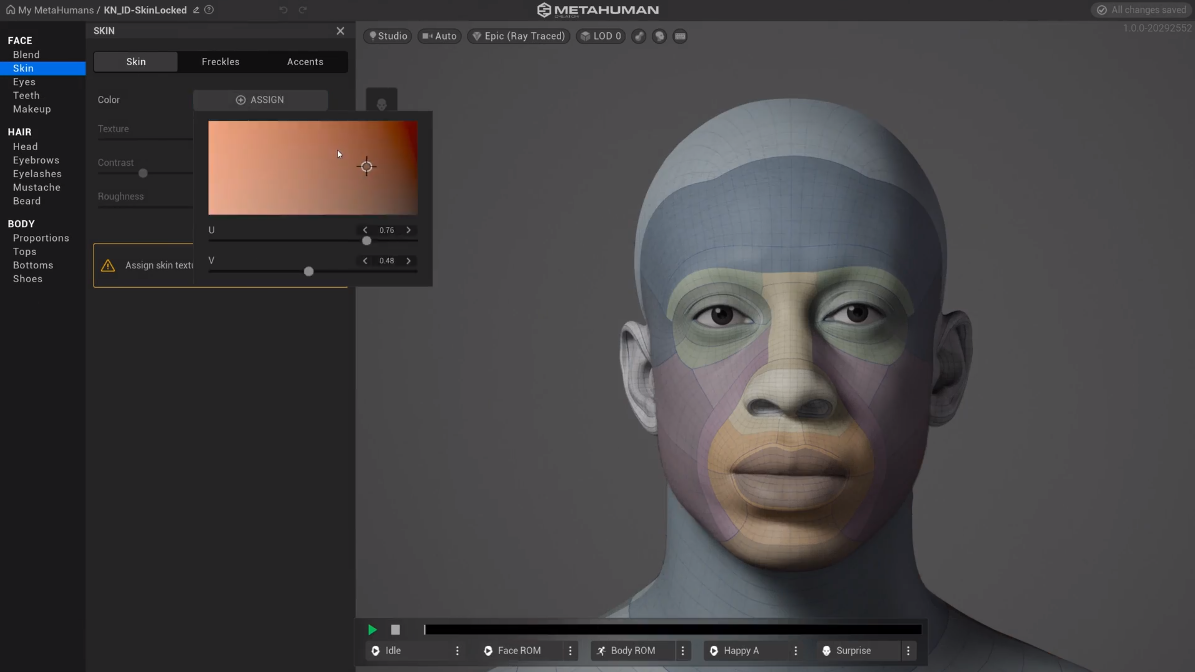The height and width of the screenshot is (672, 1195).
Task: Open the Auto camera dropdown
Action: (x=440, y=36)
